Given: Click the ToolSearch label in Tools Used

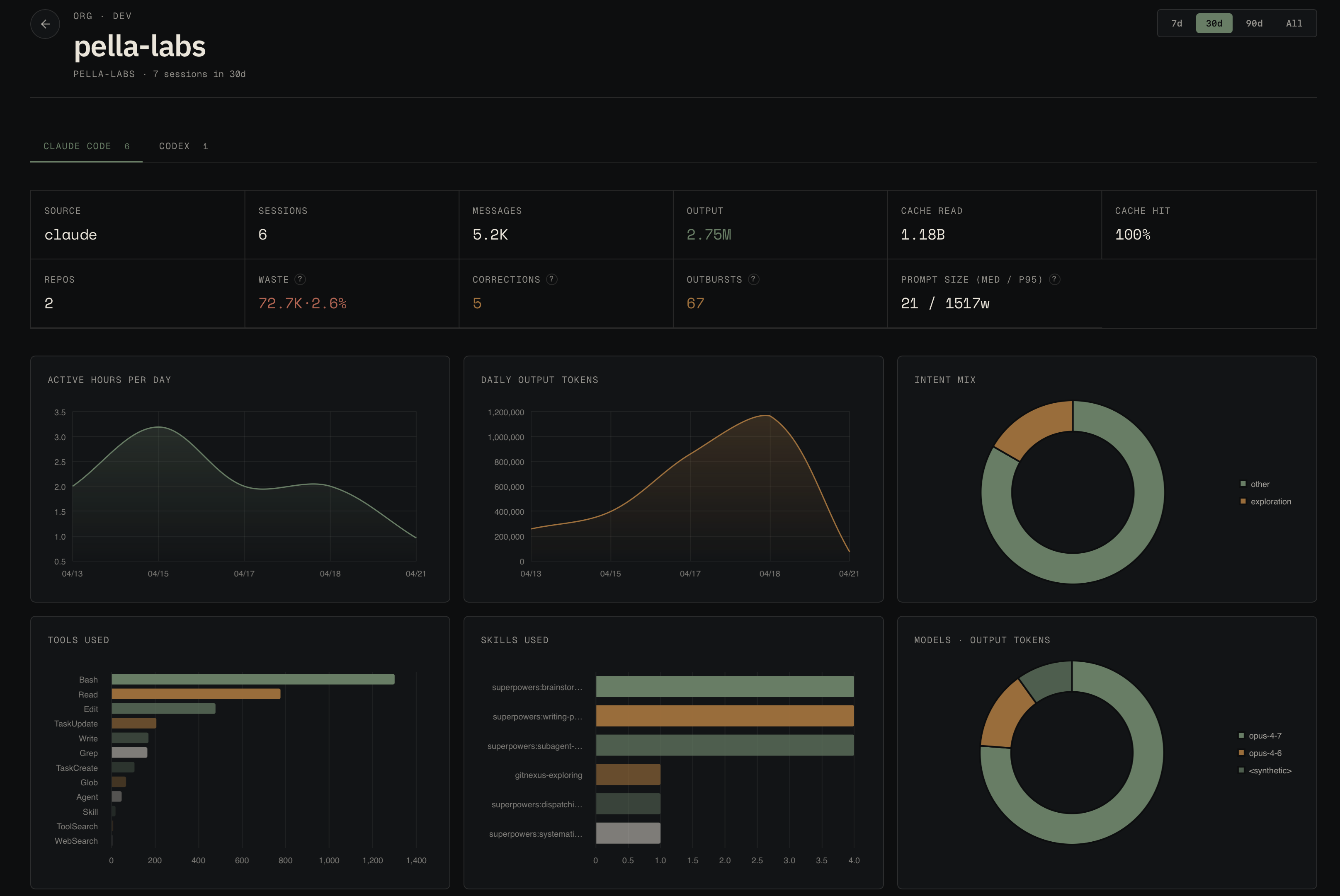Looking at the screenshot, I should point(77,826).
